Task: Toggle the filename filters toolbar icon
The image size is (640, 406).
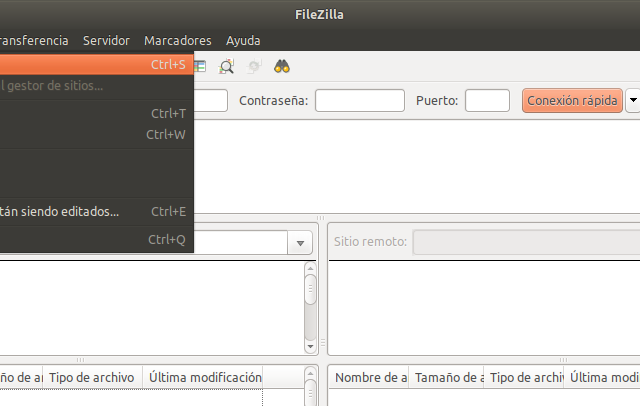Action: point(200,66)
